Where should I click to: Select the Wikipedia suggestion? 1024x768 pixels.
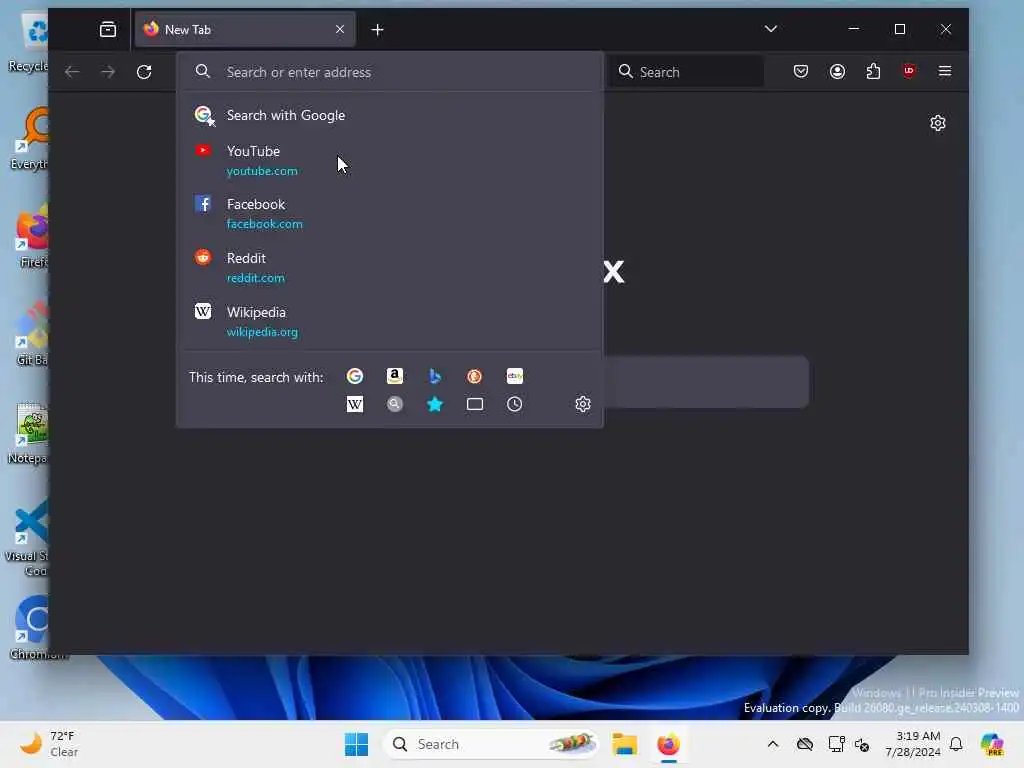[x=390, y=321]
